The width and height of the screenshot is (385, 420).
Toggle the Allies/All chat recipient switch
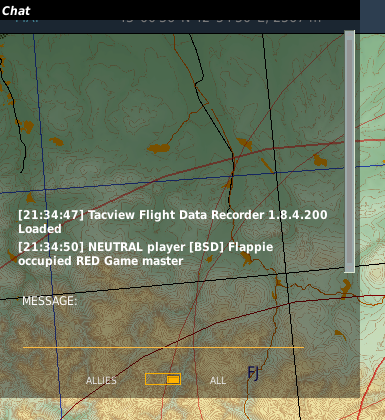[x=163, y=379]
